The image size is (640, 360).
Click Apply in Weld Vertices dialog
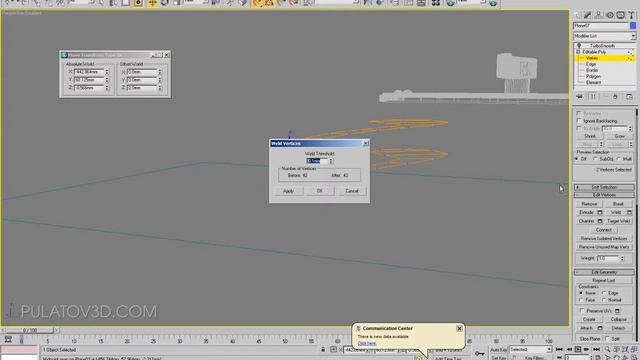point(288,191)
